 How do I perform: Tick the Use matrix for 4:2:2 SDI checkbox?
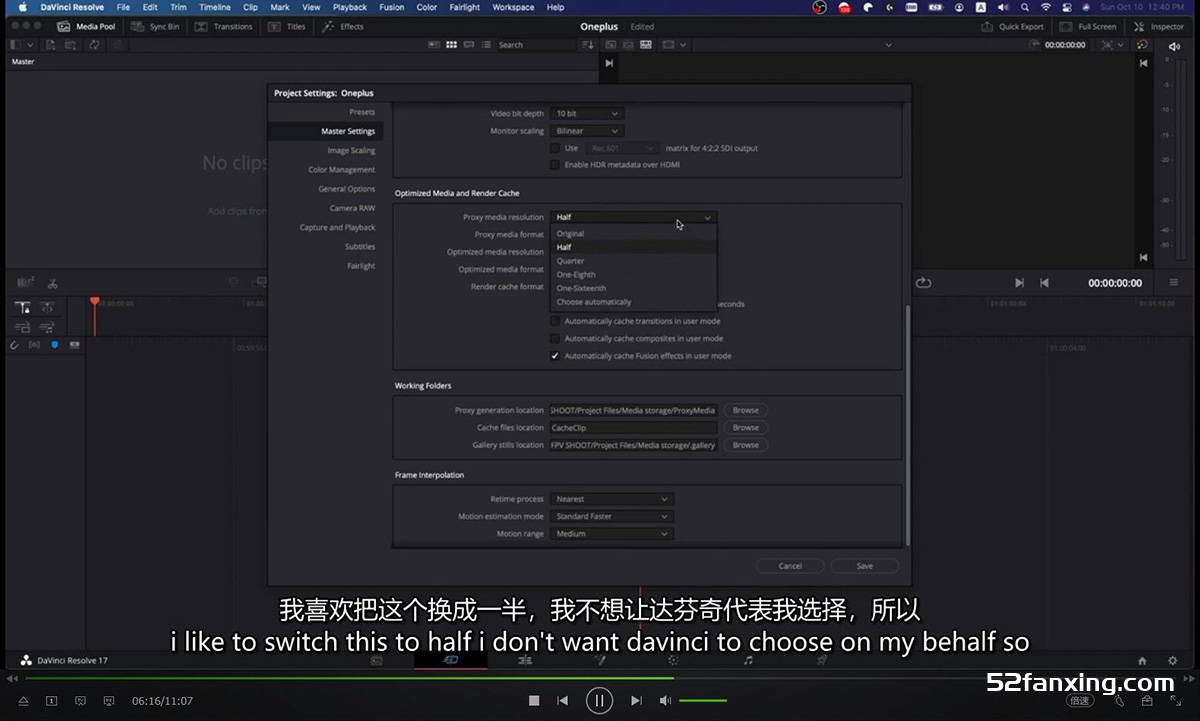pos(555,148)
